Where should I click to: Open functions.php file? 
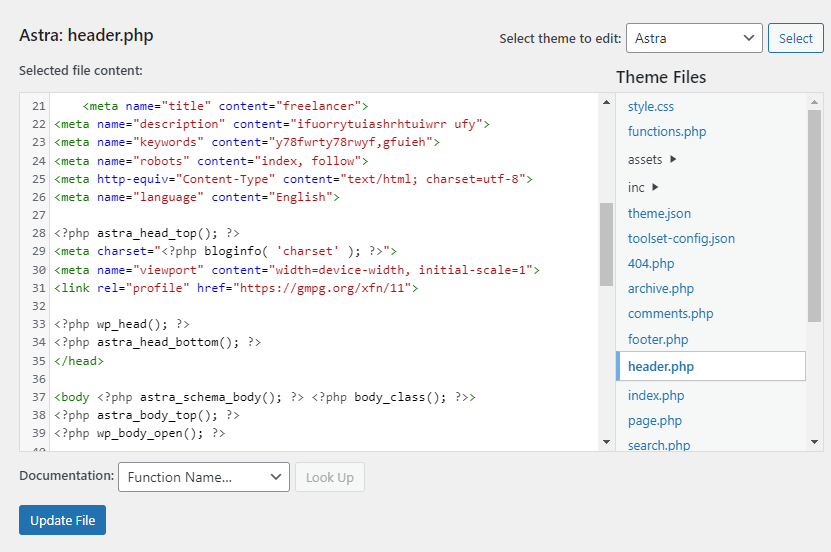[667, 131]
